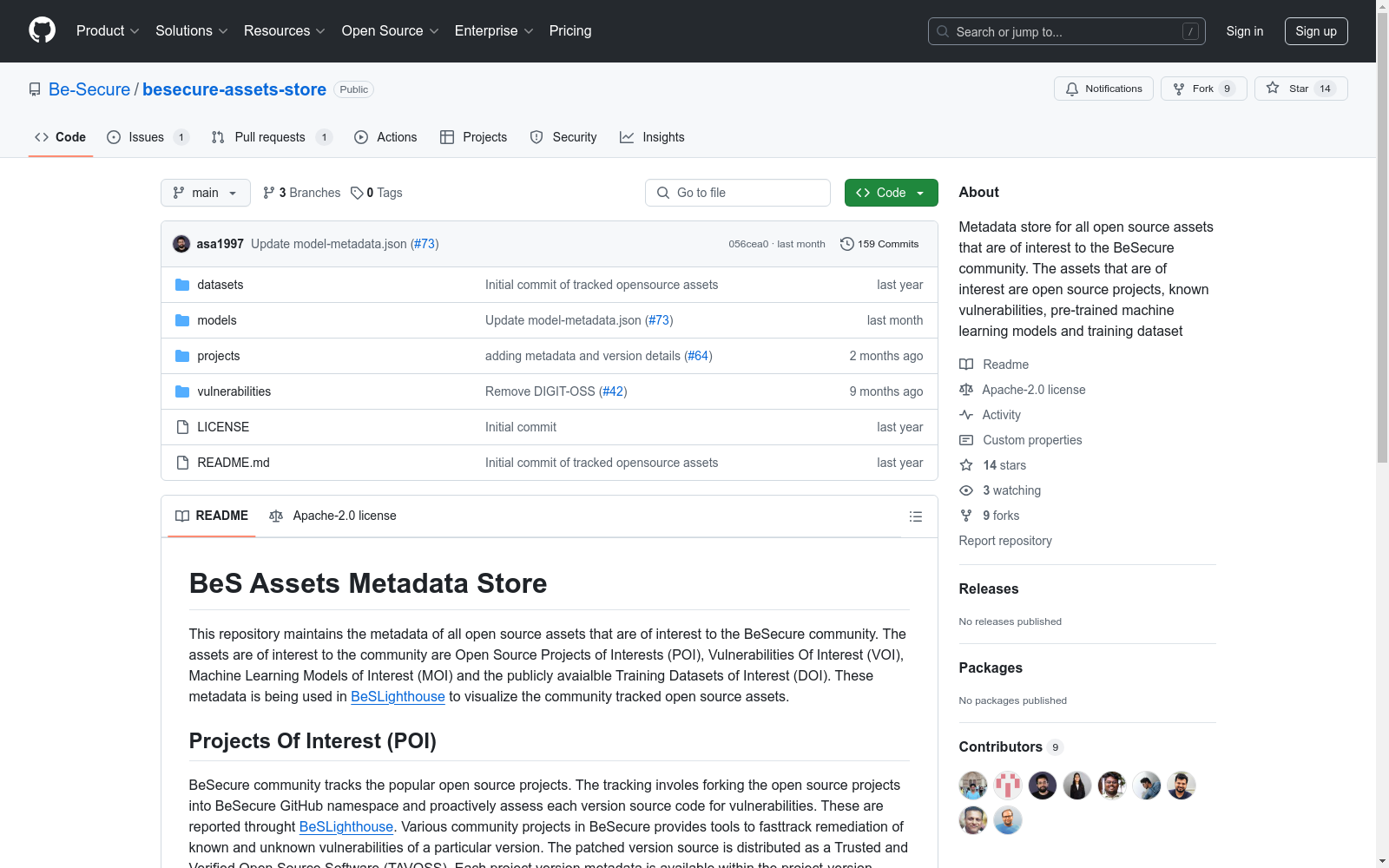Open the last contributor avatar in second row

pos(1008,820)
